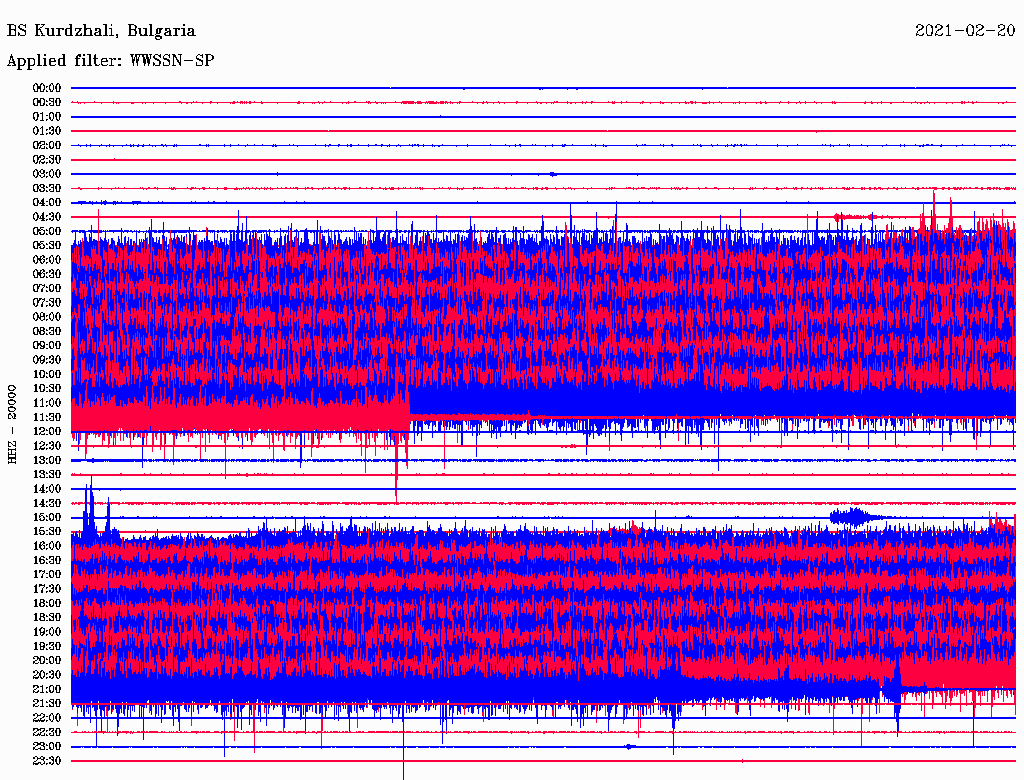Image resolution: width=1024 pixels, height=780 pixels.
Task: Select the 13:30 time label
Action: tap(47, 474)
